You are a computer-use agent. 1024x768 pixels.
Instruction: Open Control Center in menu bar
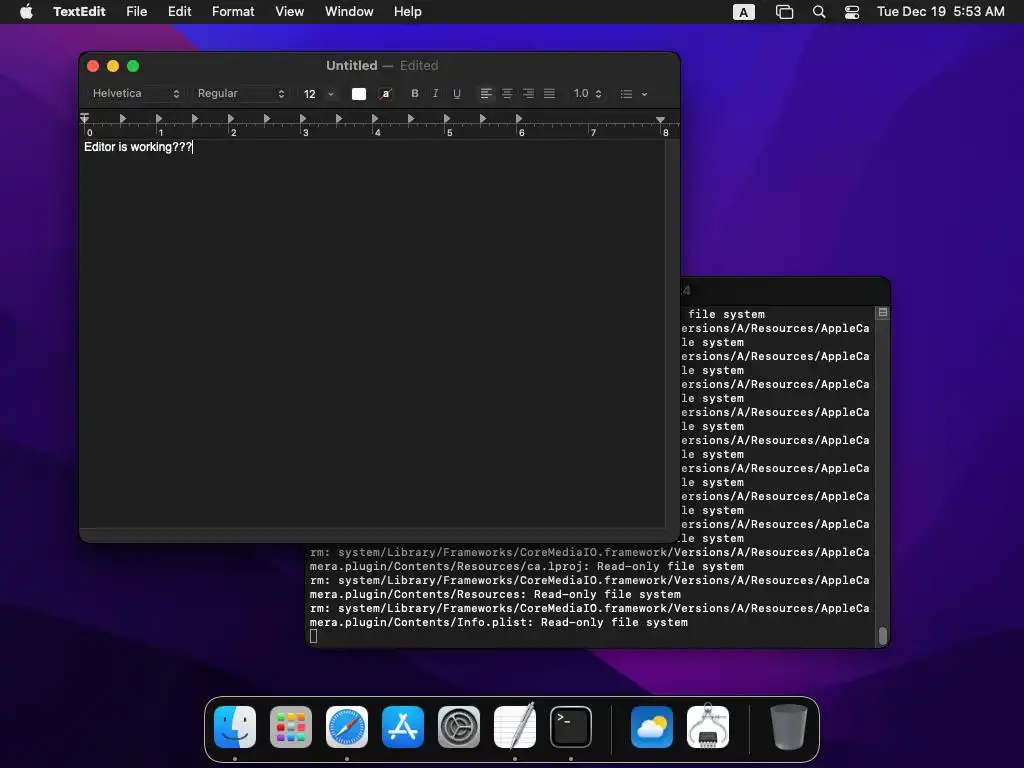852,12
